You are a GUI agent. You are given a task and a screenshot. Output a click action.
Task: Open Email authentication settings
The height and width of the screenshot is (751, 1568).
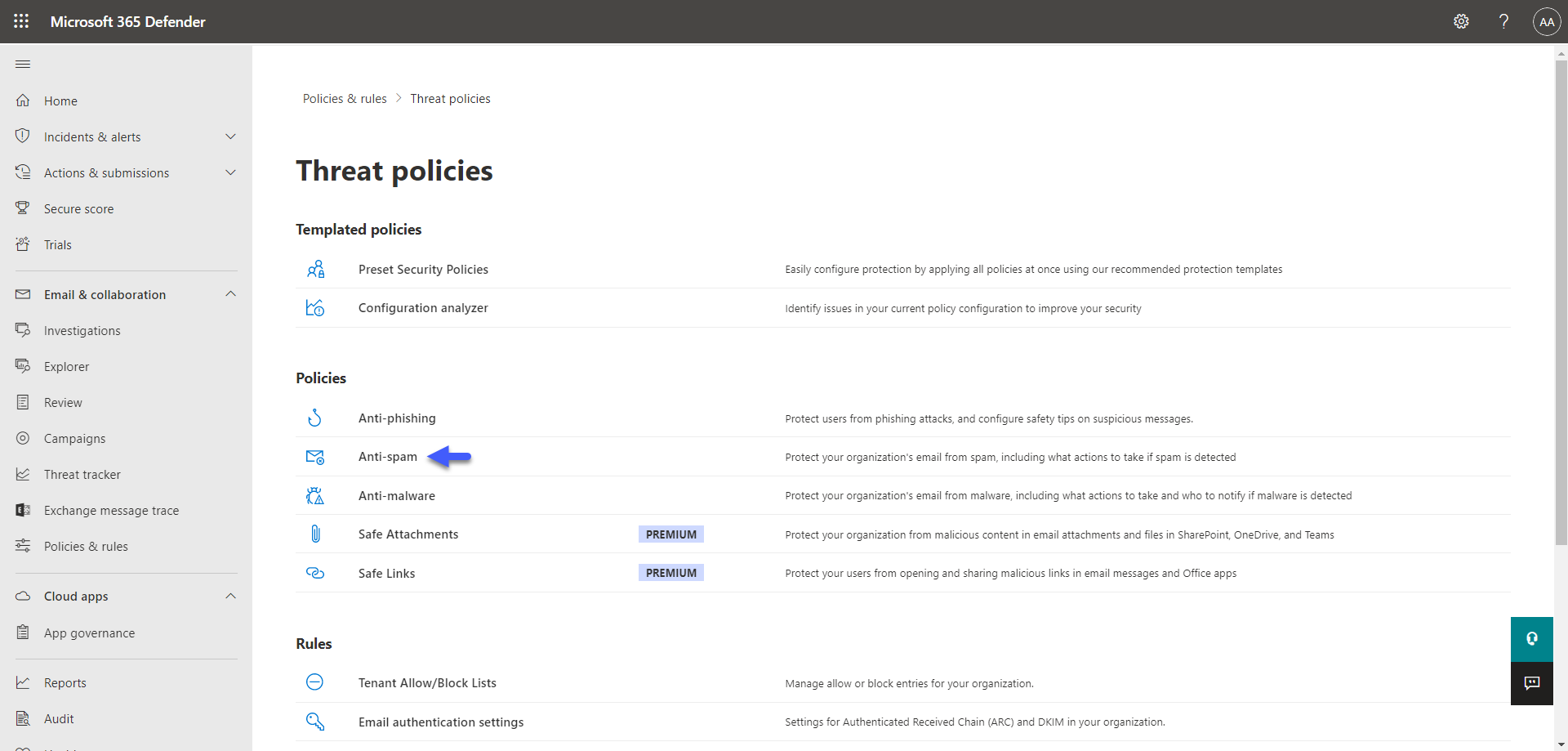(441, 722)
